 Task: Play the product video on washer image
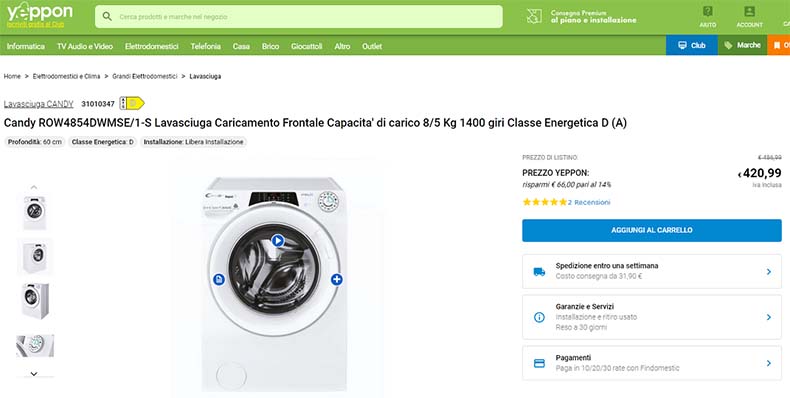click(278, 241)
